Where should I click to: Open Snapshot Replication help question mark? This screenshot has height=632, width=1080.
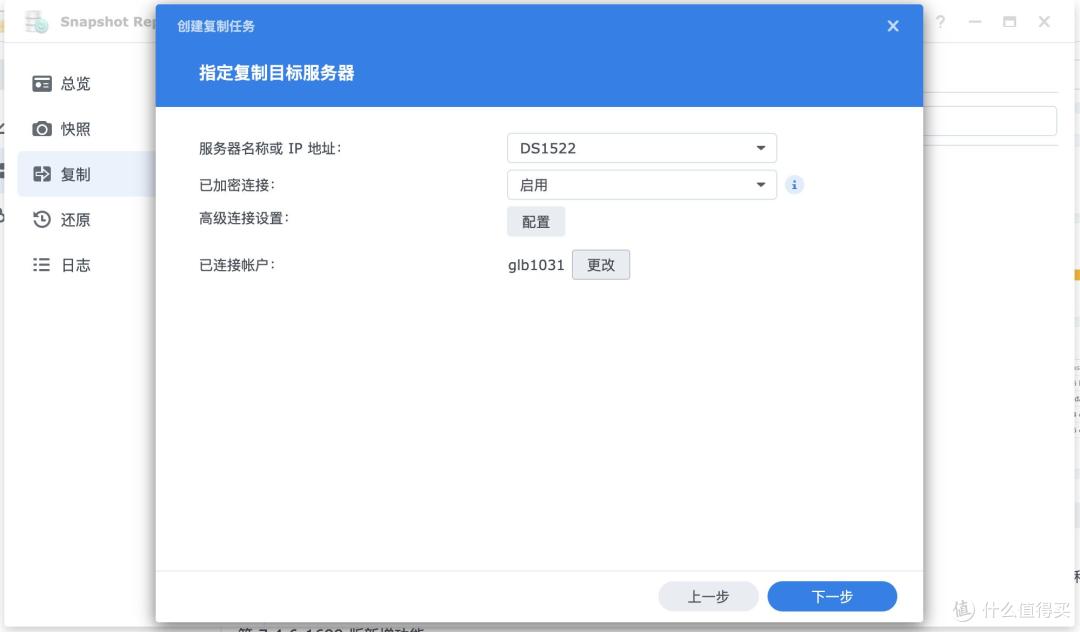point(940,22)
